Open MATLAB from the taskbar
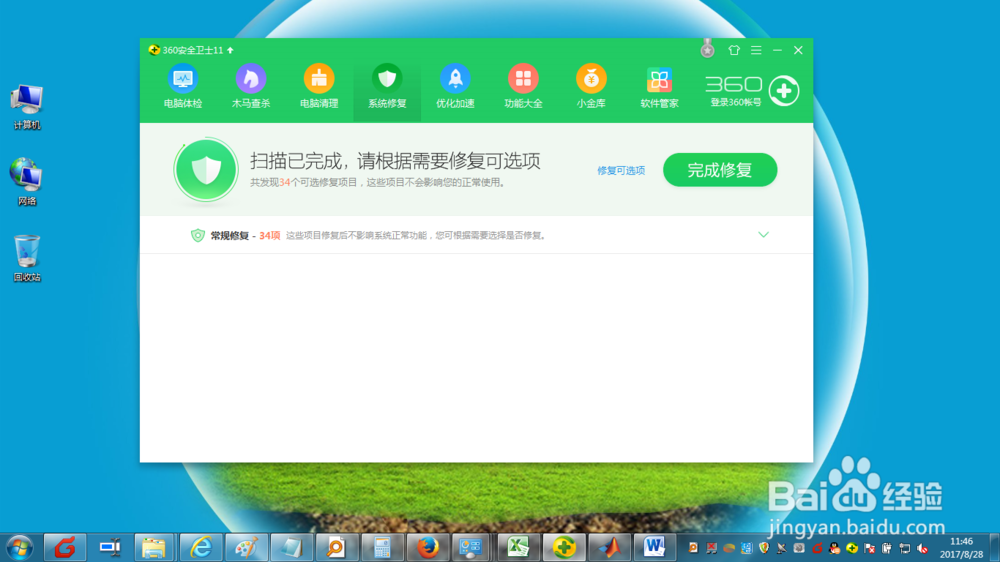The width and height of the screenshot is (1000, 562). [x=608, y=547]
